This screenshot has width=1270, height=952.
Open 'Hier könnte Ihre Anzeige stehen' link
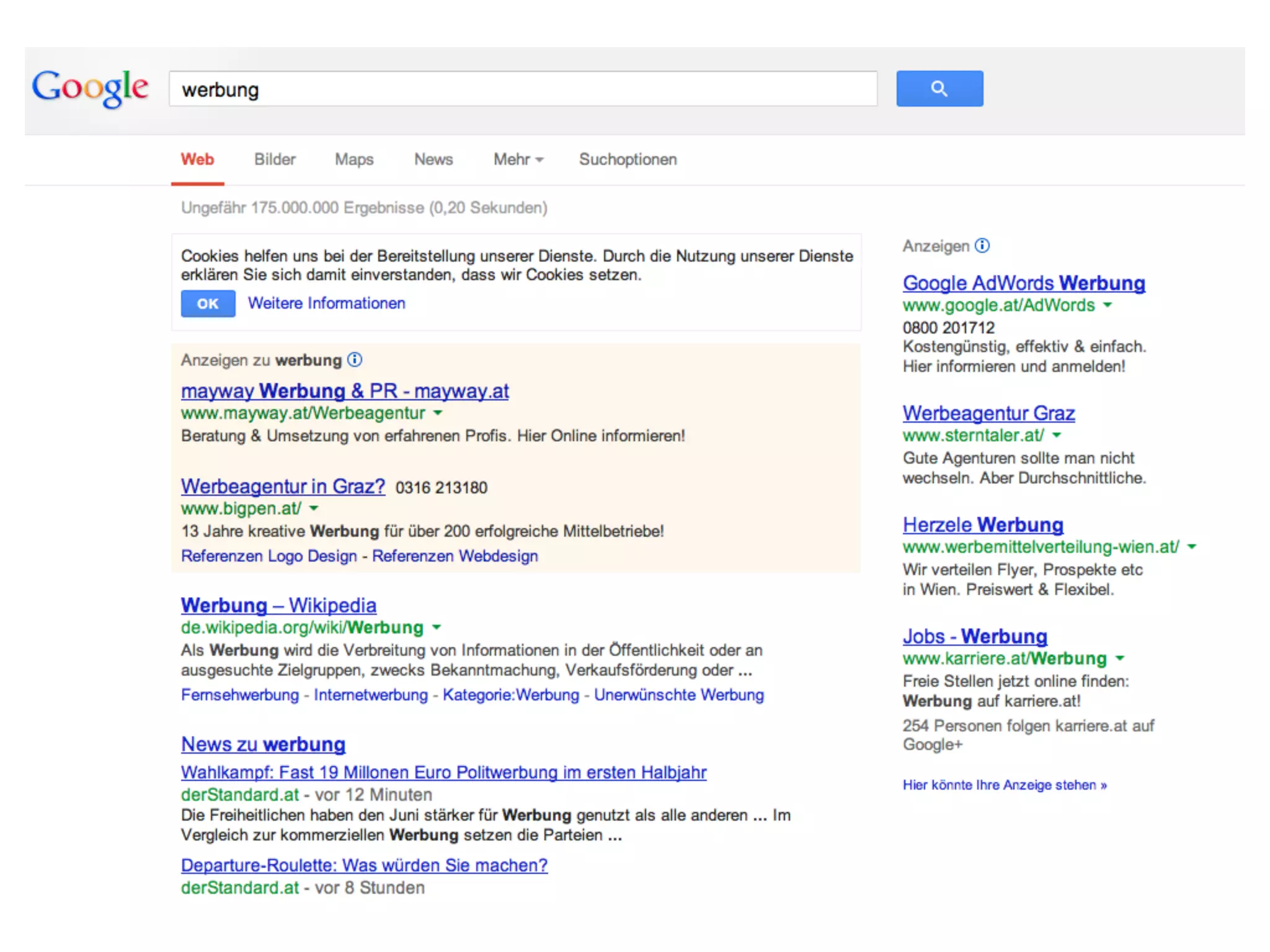[1004, 785]
